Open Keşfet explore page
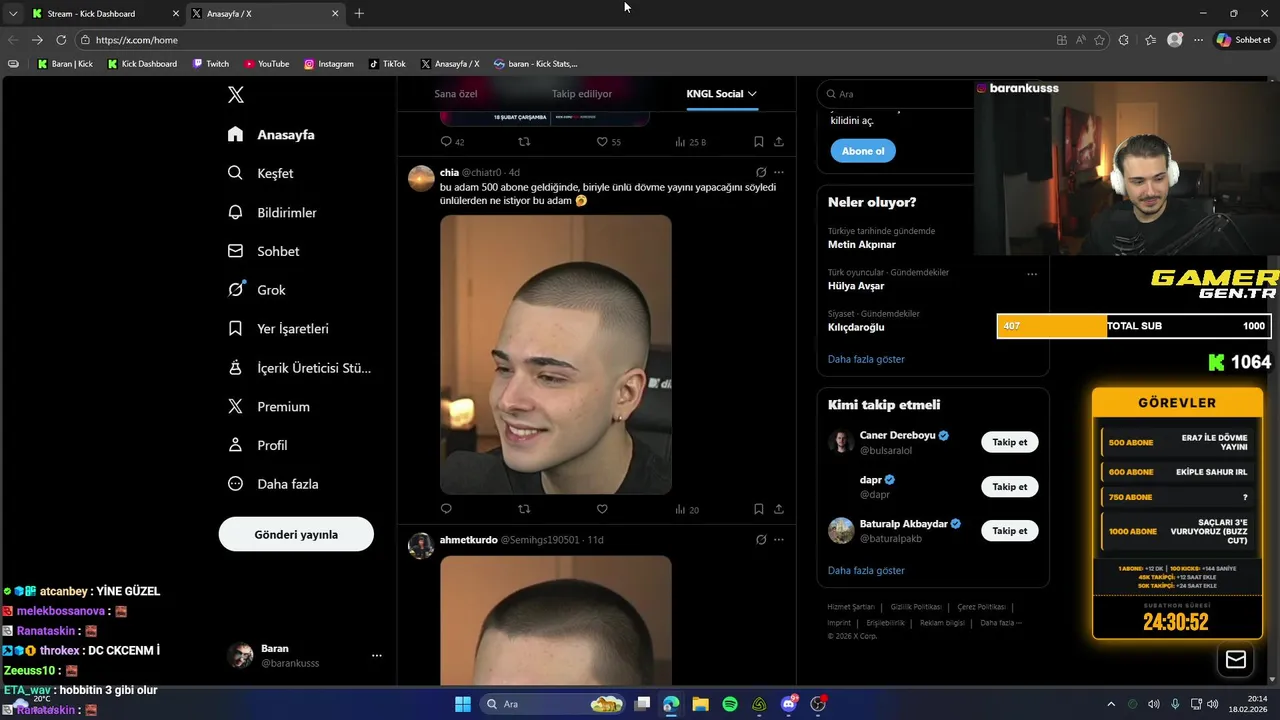 point(260,173)
